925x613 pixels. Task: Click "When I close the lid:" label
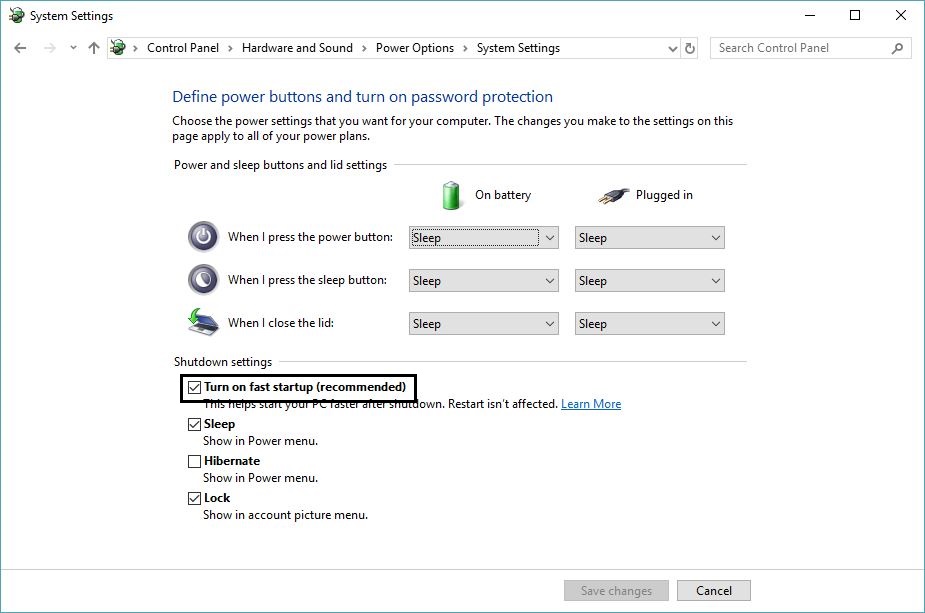(281, 323)
